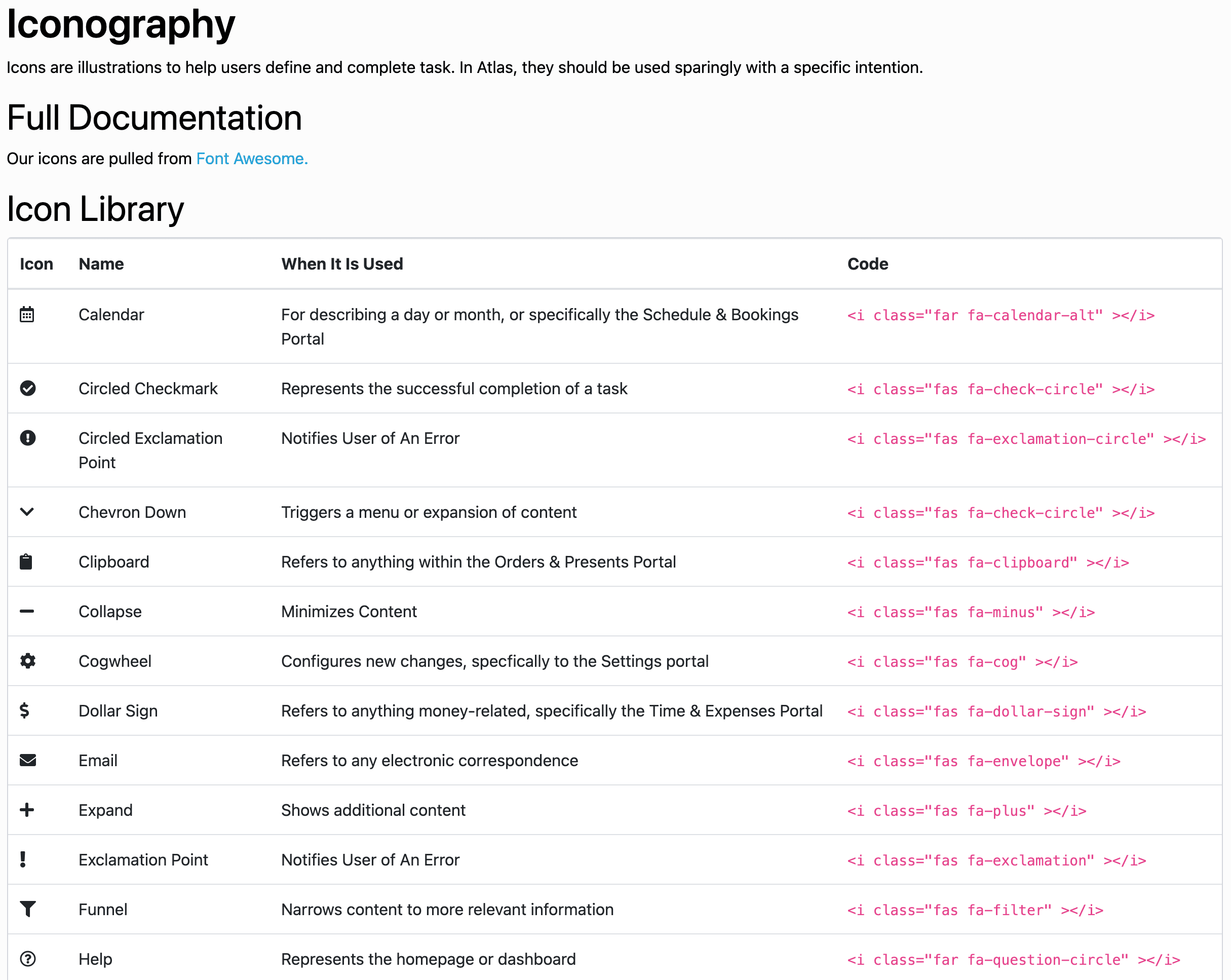The image size is (1231, 980).
Task: Click the fa-minus code snippet
Action: (x=971, y=613)
